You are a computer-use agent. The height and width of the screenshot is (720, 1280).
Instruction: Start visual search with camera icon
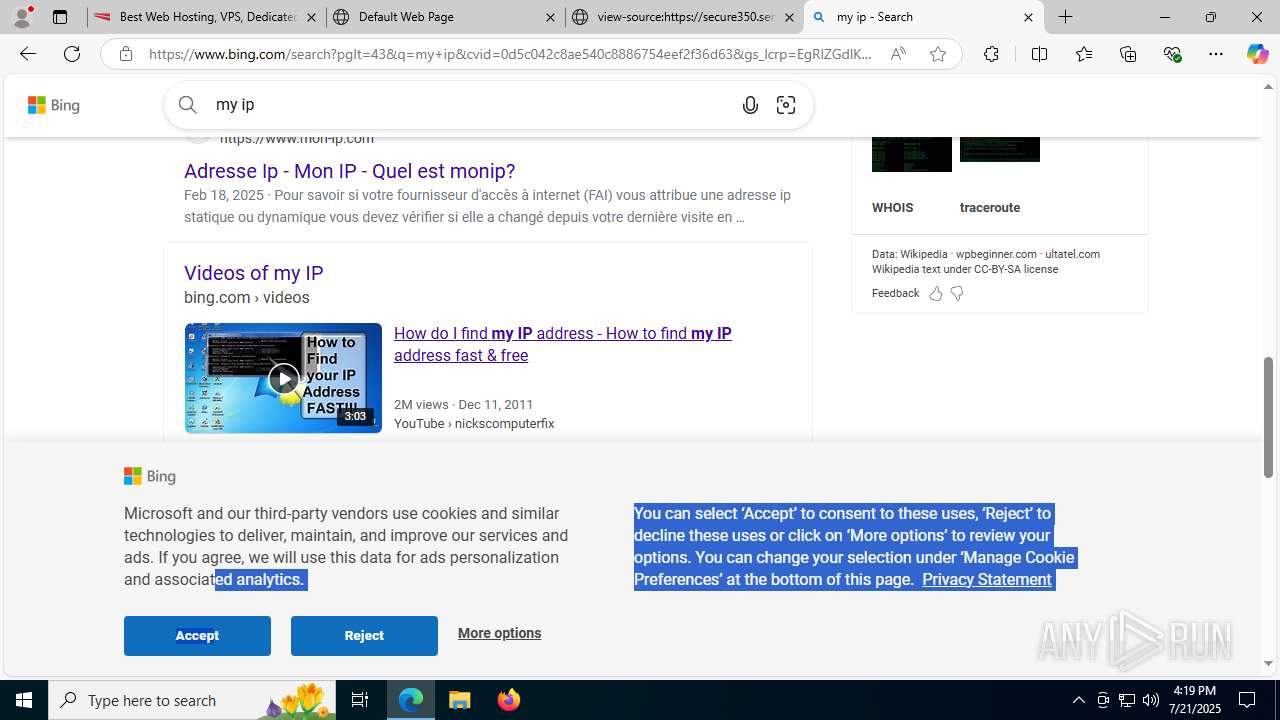[786, 105]
